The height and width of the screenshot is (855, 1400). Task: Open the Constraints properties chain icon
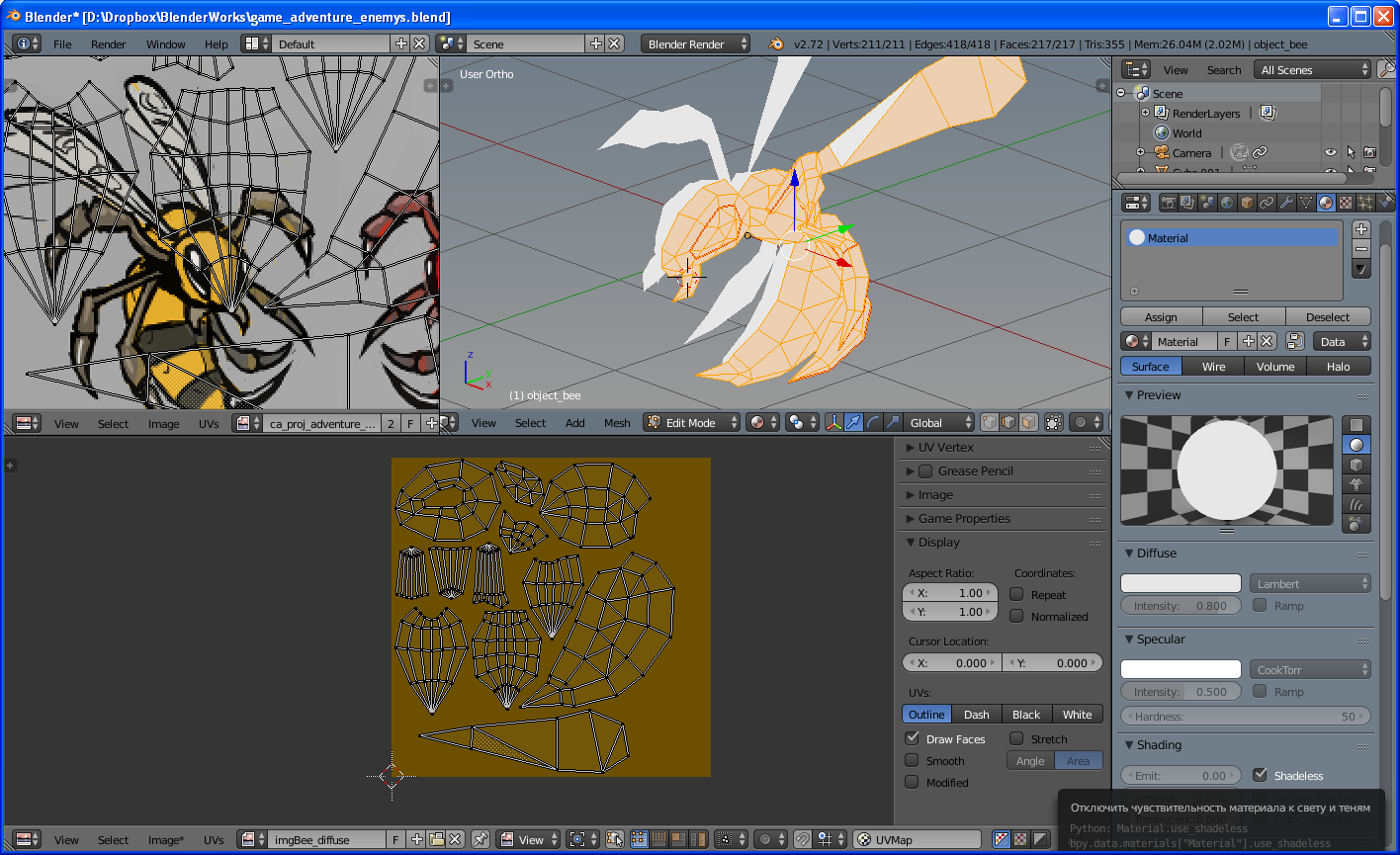(1267, 203)
